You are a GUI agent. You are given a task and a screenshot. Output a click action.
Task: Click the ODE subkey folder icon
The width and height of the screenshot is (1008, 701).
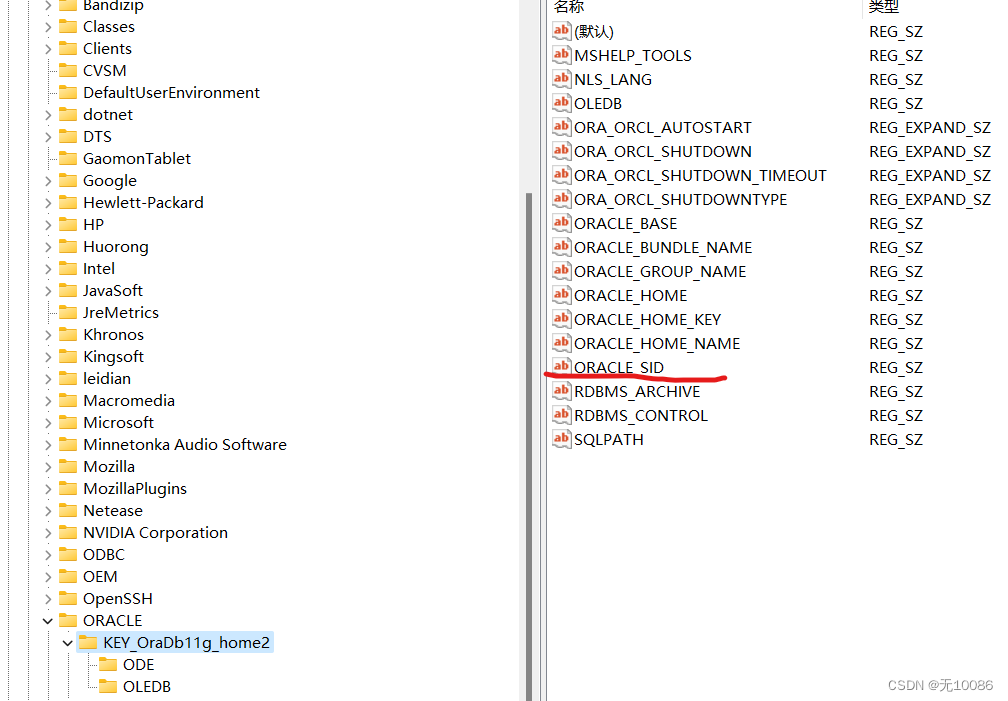click(107, 664)
